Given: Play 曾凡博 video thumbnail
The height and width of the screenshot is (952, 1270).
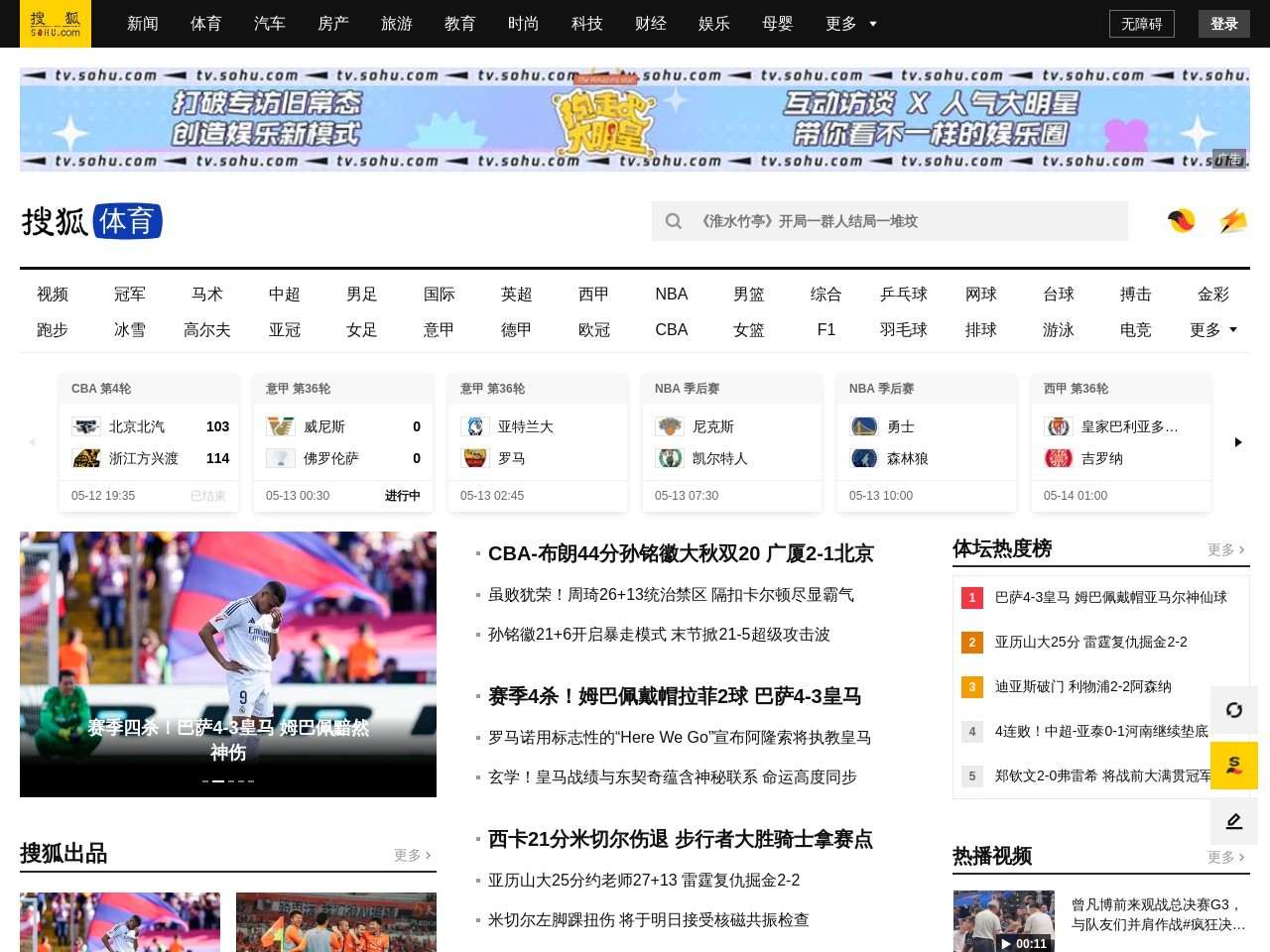Looking at the screenshot, I should (1004, 921).
